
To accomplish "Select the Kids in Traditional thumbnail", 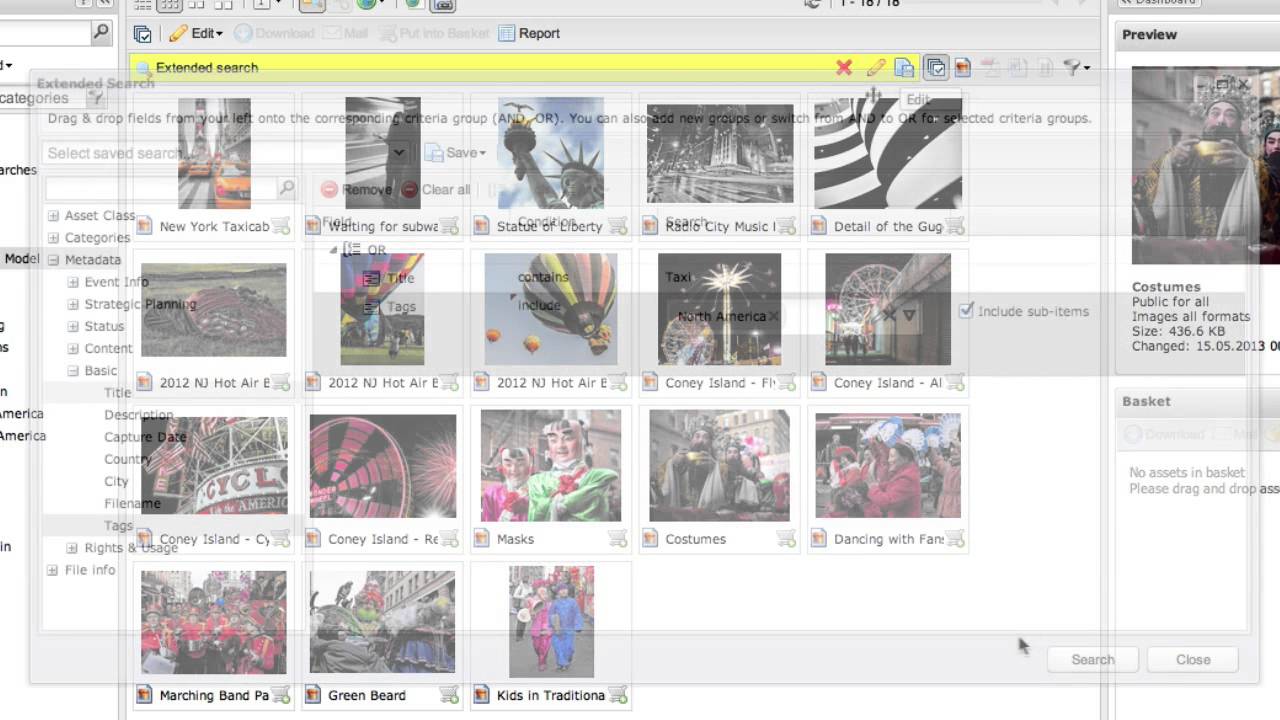I will [x=551, y=621].
